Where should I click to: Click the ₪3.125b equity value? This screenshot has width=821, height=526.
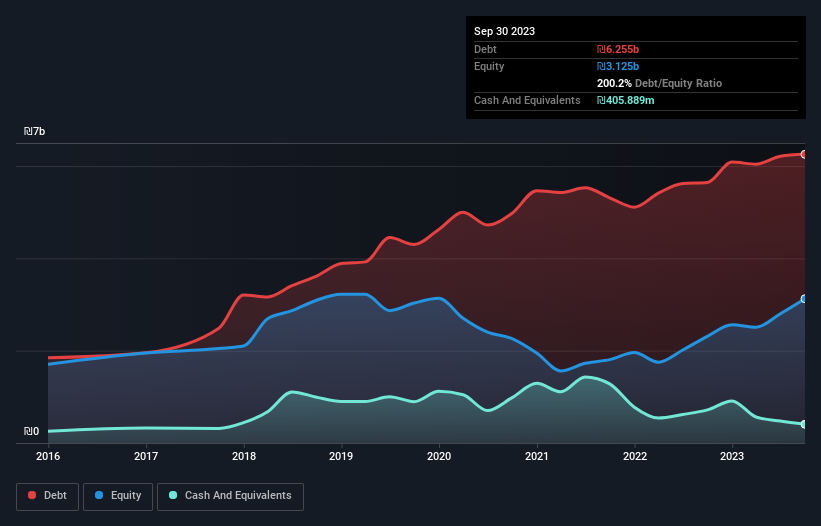tap(618, 66)
